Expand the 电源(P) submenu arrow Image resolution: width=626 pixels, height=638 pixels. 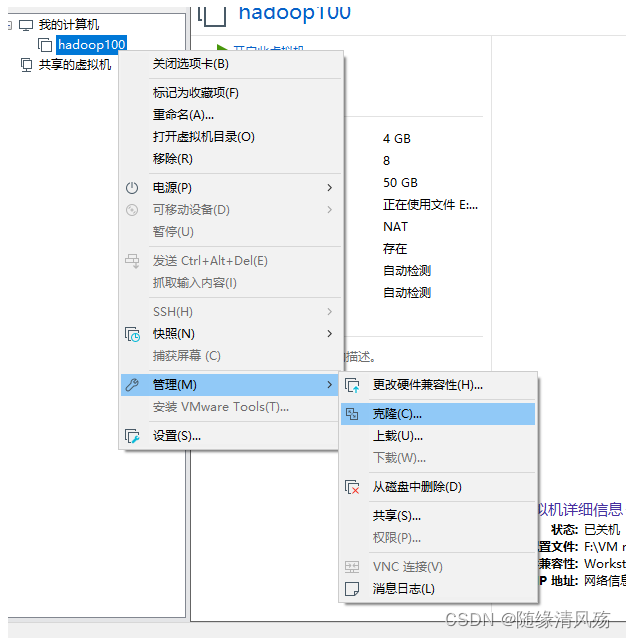329,188
